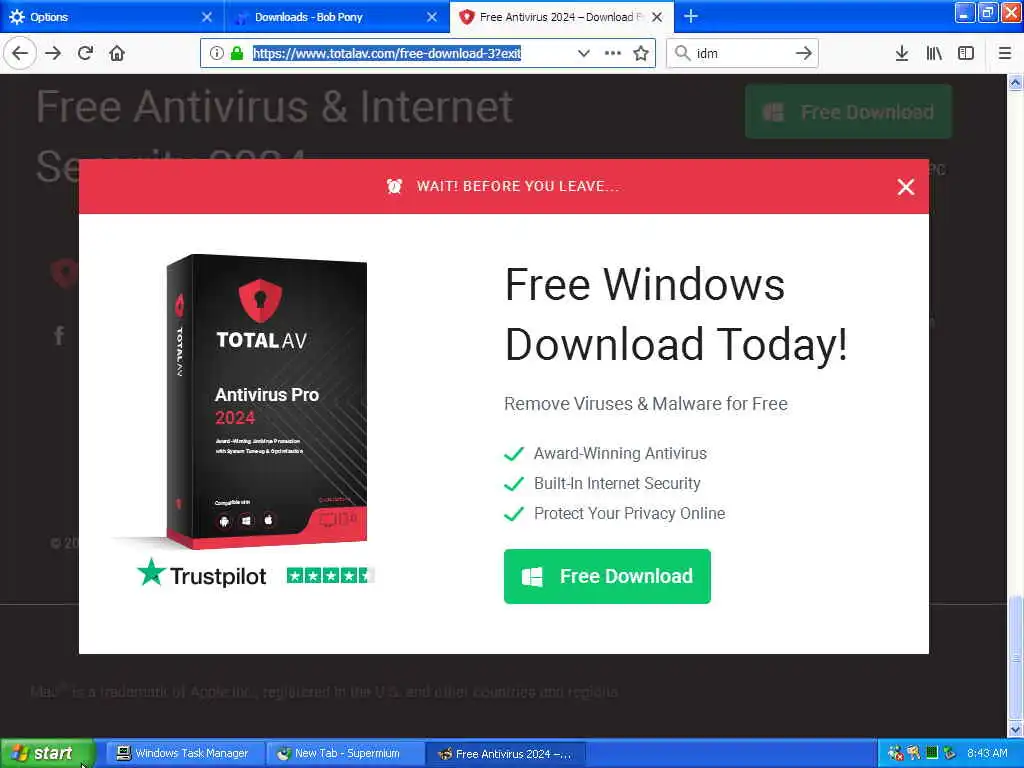Open the address bar history dropdown
The width and height of the screenshot is (1024, 768).
[x=584, y=54]
